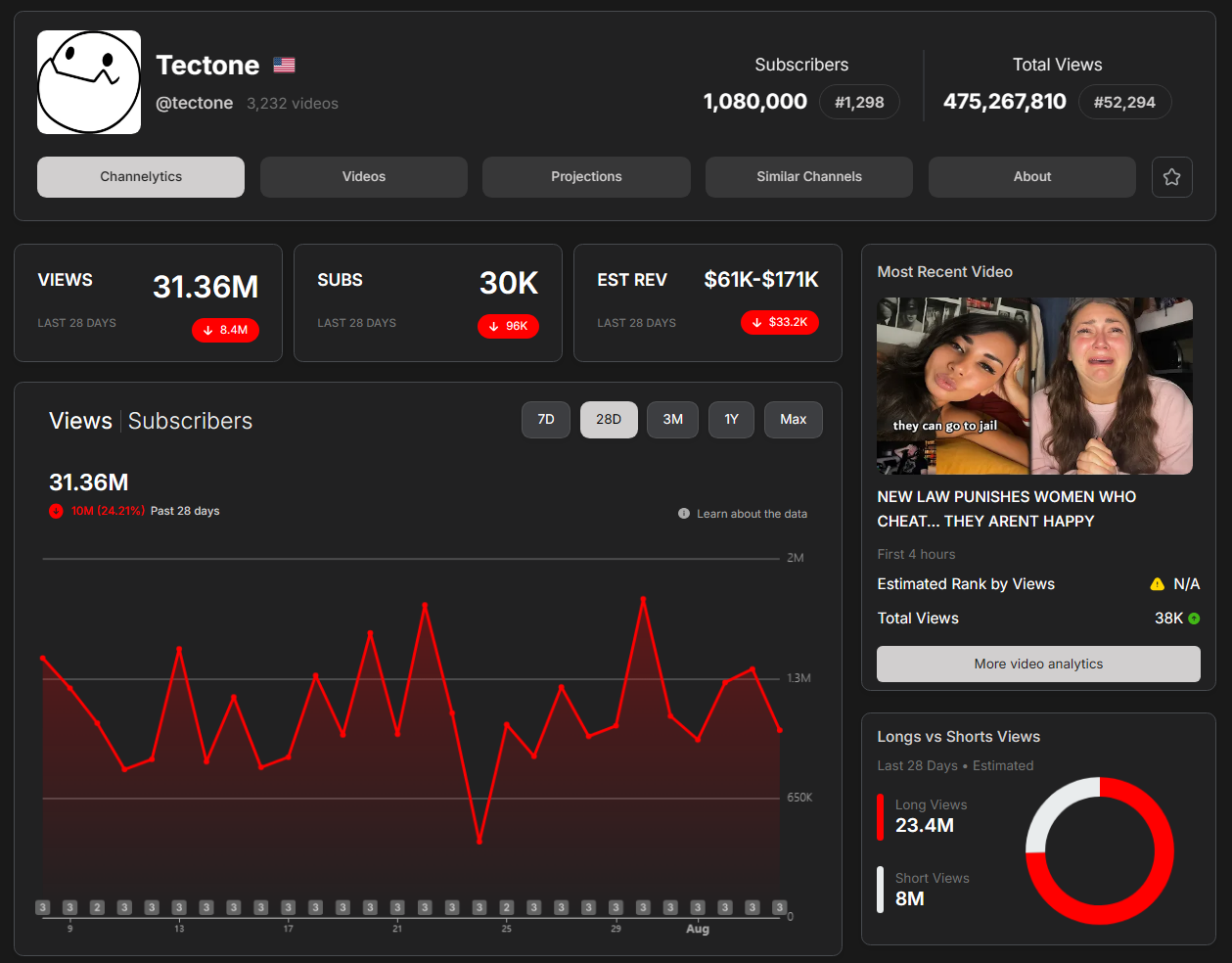Viewport: 1232px width, 963px height.
Task: Click the 23.4M Long Views value
Action: pos(925,826)
